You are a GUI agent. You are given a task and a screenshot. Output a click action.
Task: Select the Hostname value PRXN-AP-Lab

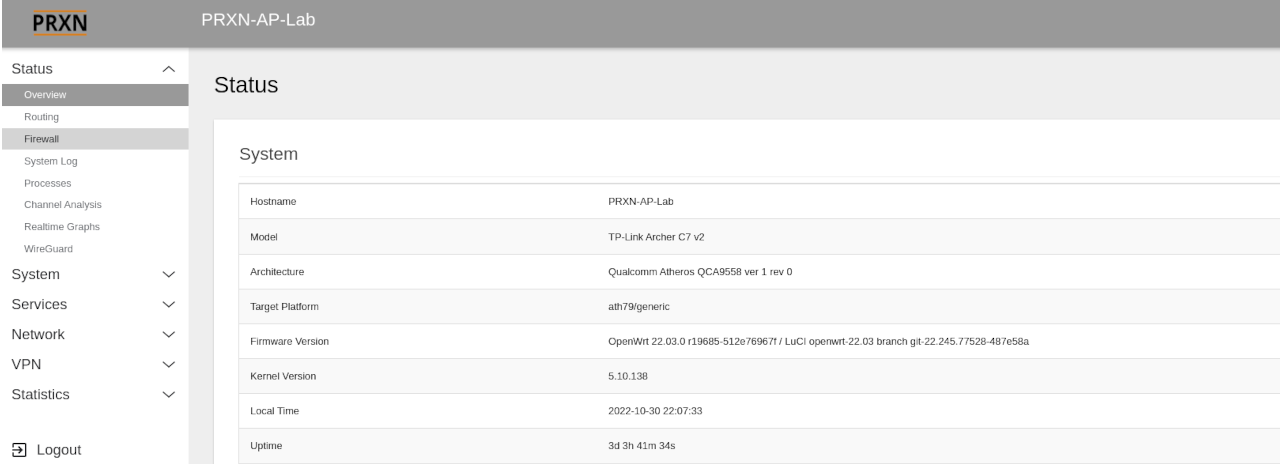(640, 201)
